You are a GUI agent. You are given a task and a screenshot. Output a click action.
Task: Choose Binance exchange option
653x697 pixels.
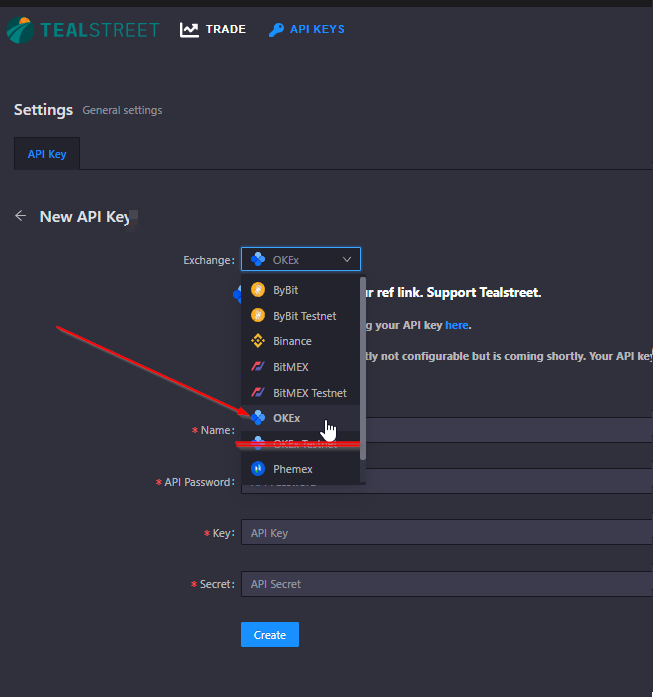click(x=300, y=341)
